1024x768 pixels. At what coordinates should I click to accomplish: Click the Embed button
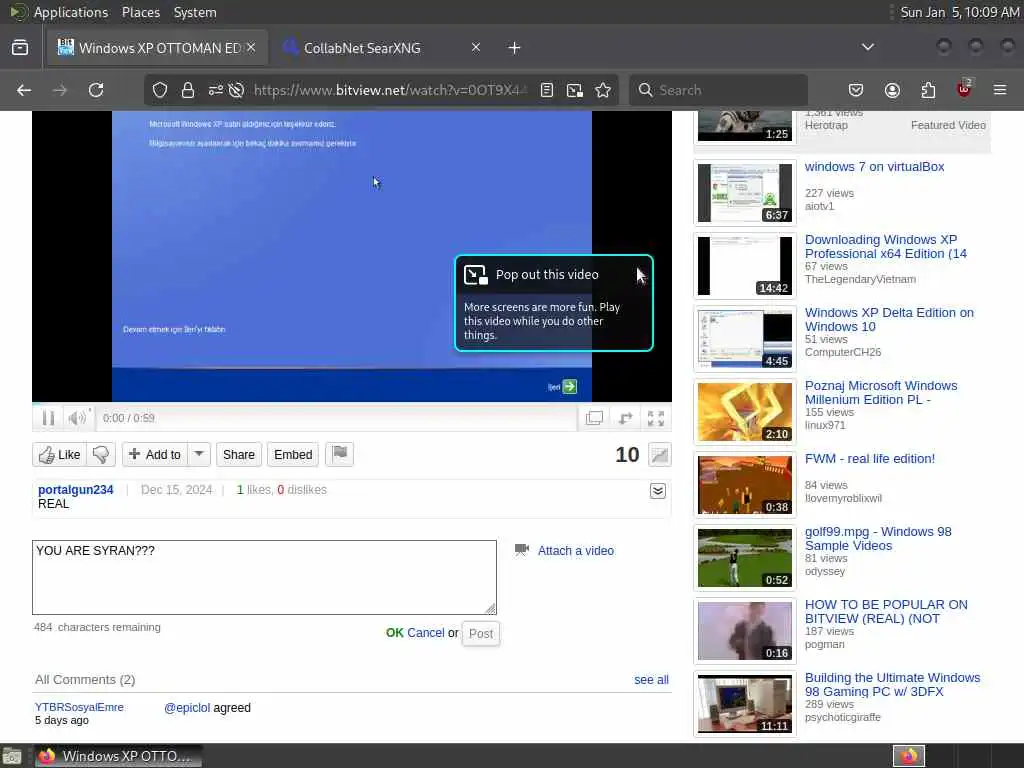click(293, 455)
